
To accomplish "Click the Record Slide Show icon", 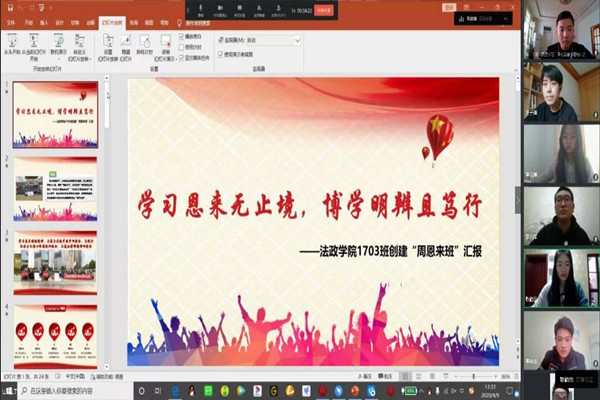I will click(x=165, y=43).
